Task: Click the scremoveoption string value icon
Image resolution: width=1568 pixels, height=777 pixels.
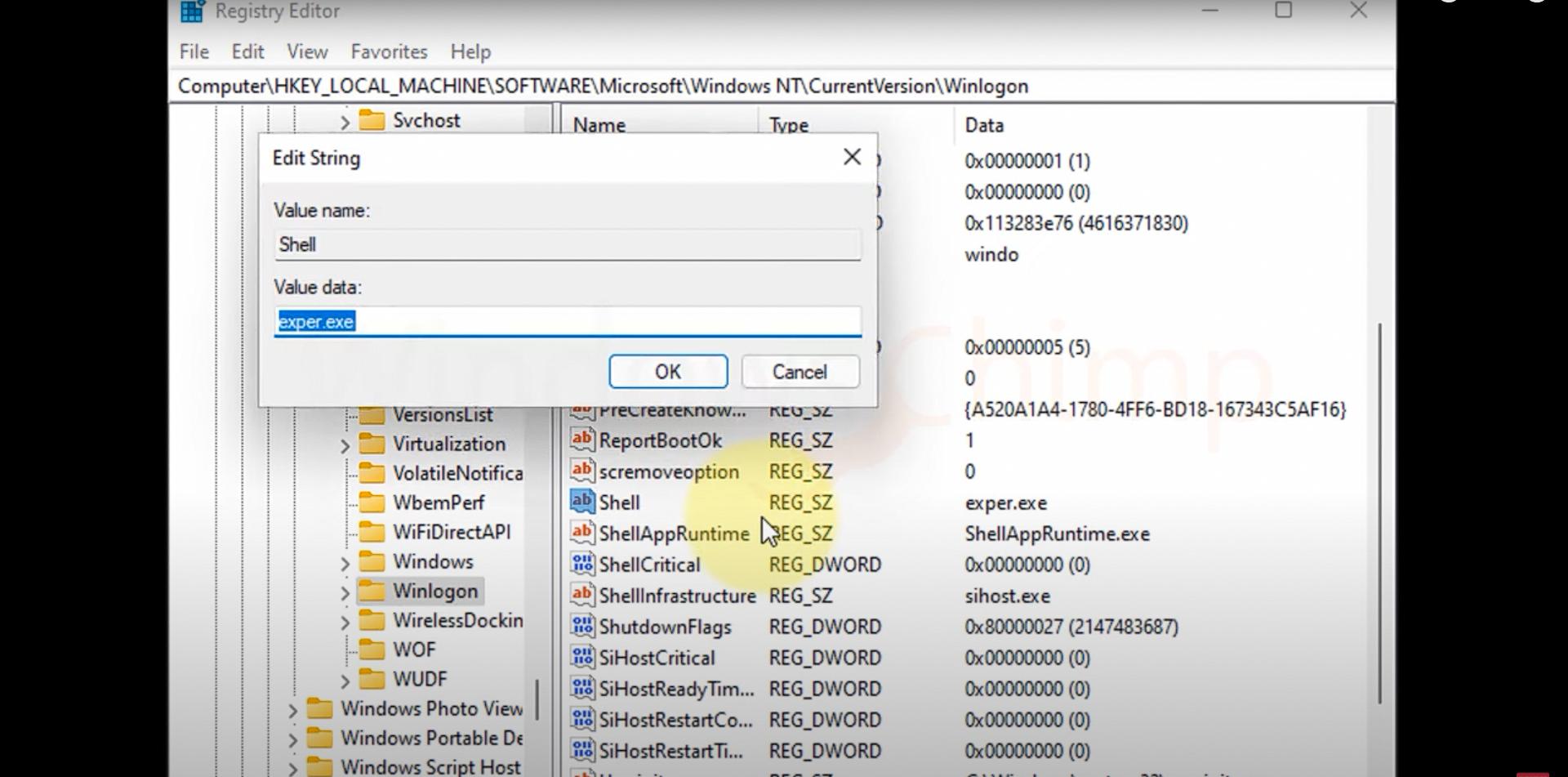Action: coord(582,471)
